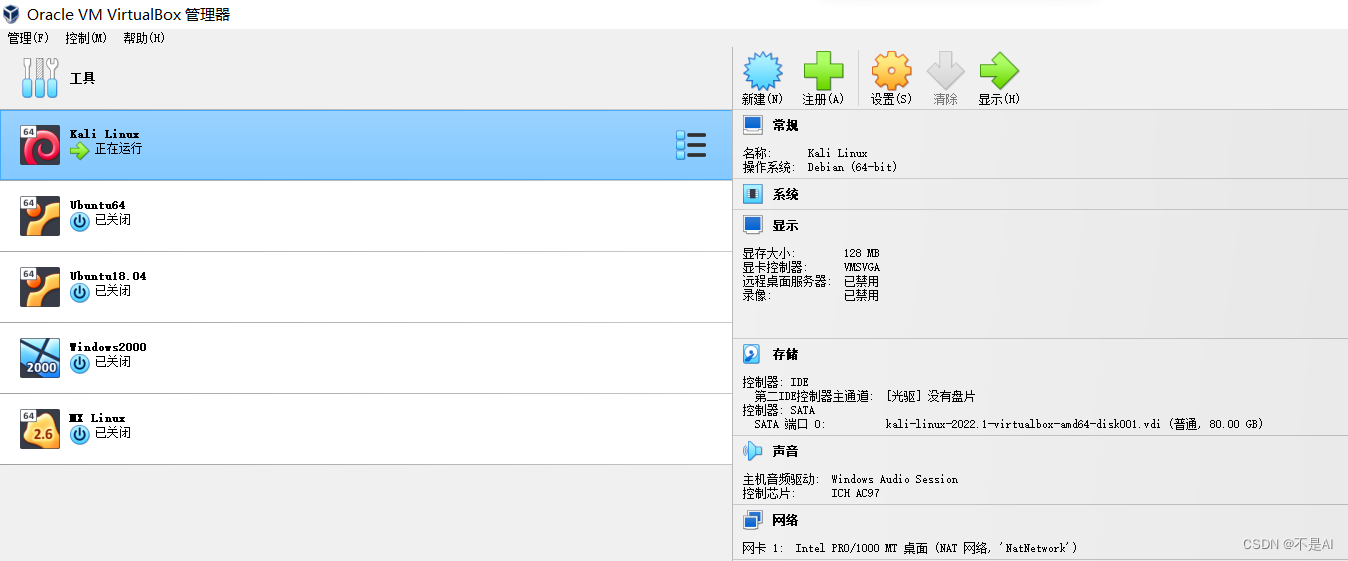Viewport: 1348px width, 561px height.
Task: Click the ICH AC97 controller value
Action: click(x=855, y=494)
